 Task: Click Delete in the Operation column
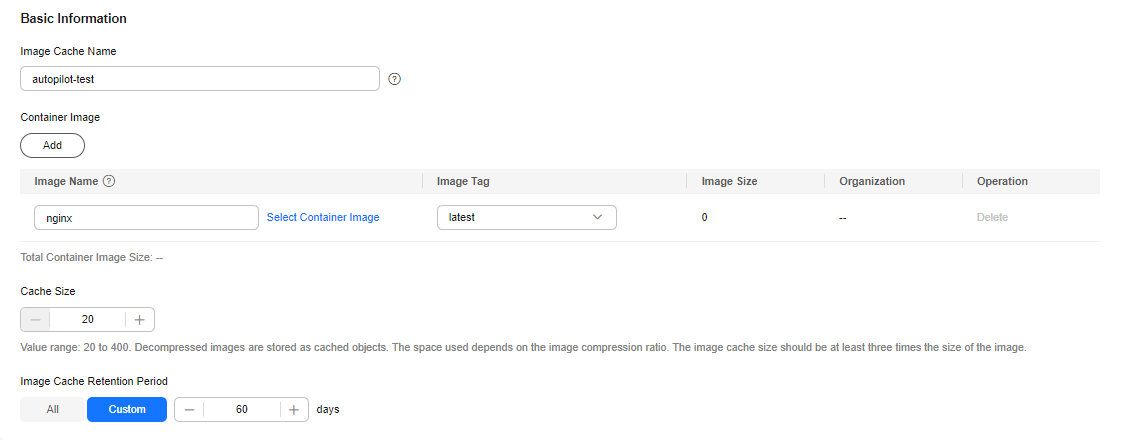992,217
